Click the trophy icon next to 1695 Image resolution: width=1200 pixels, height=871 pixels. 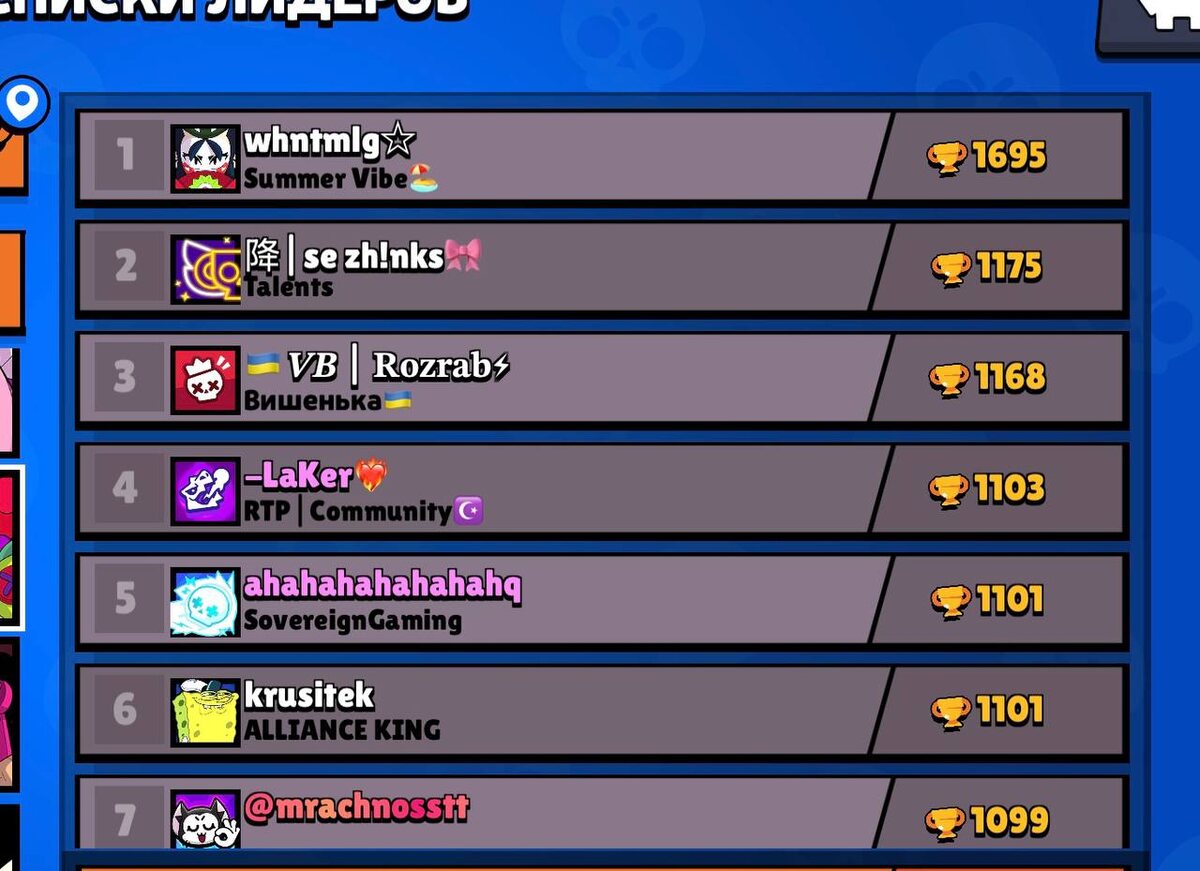pyautogui.click(x=946, y=158)
